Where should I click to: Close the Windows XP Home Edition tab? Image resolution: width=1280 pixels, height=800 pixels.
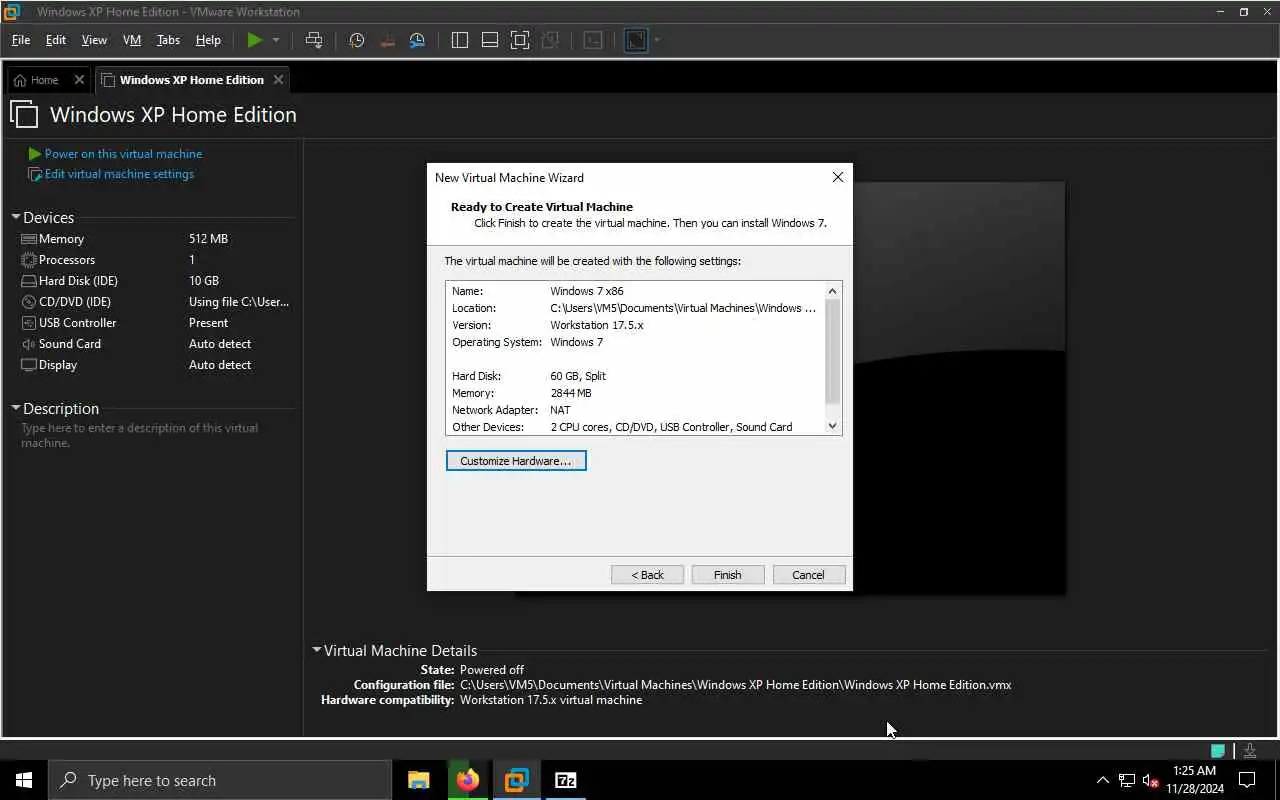(278, 80)
